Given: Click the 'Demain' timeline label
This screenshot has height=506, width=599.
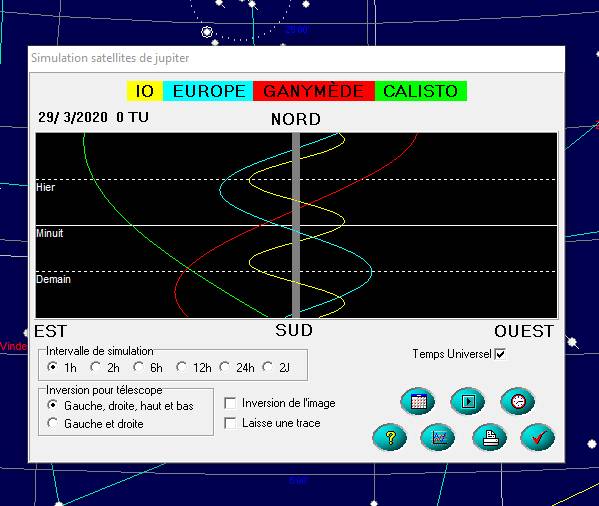Looking at the screenshot, I should [53, 279].
